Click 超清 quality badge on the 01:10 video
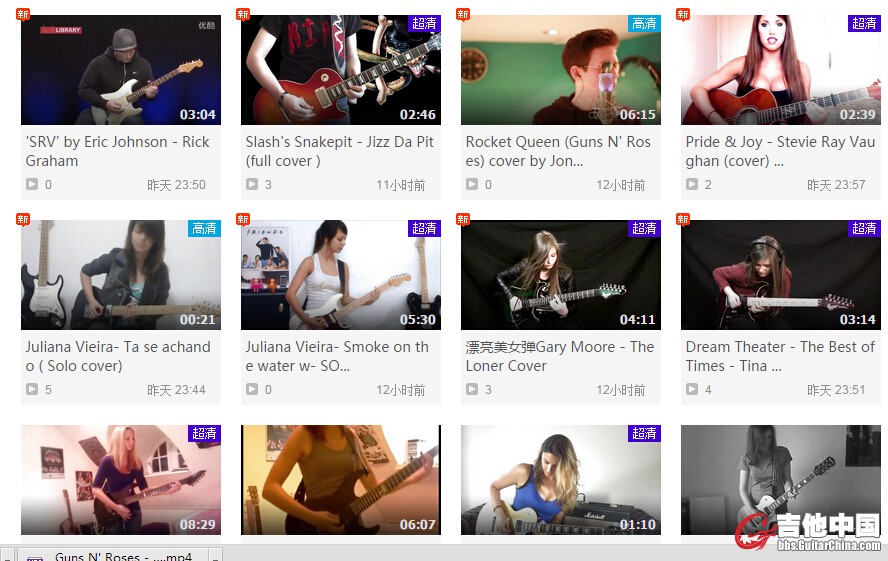 click(x=644, y=433)
